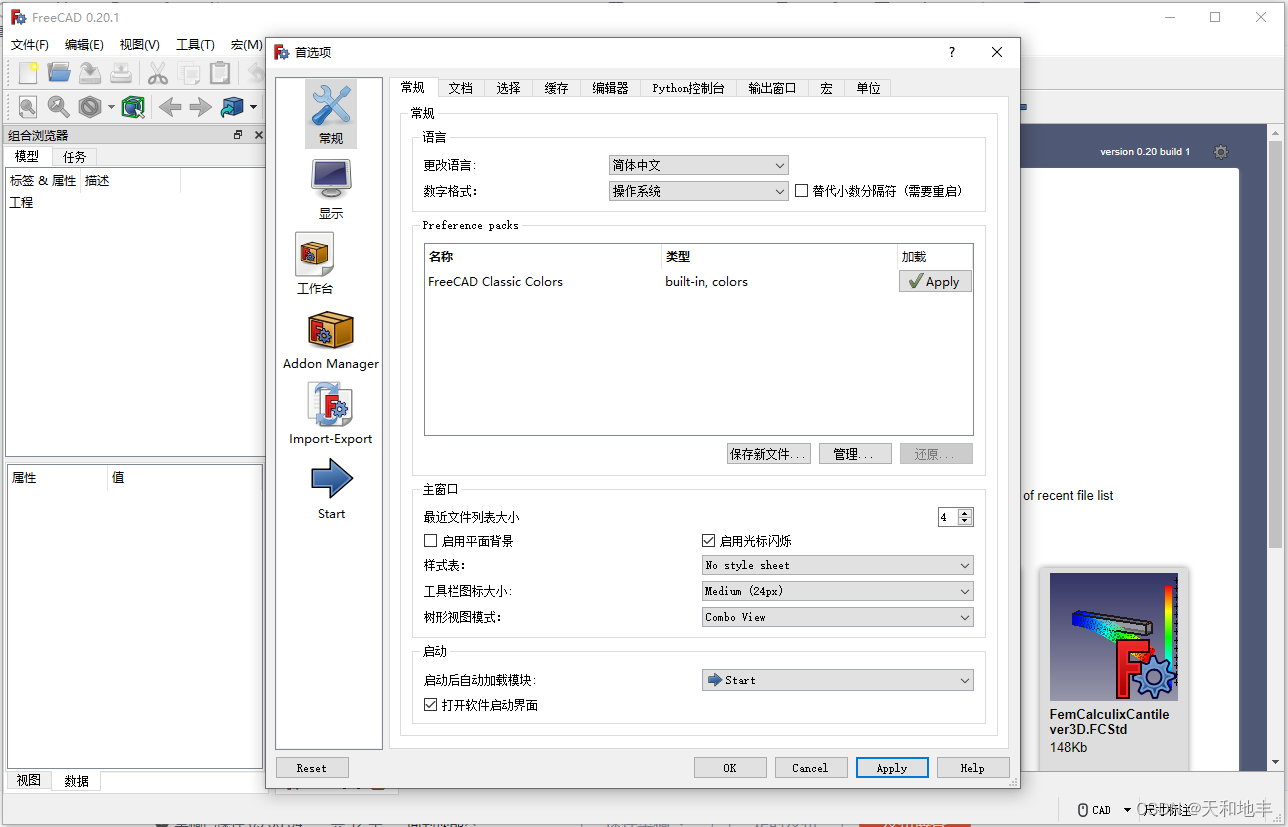Switch to the 输出窗口 tab

772,88
